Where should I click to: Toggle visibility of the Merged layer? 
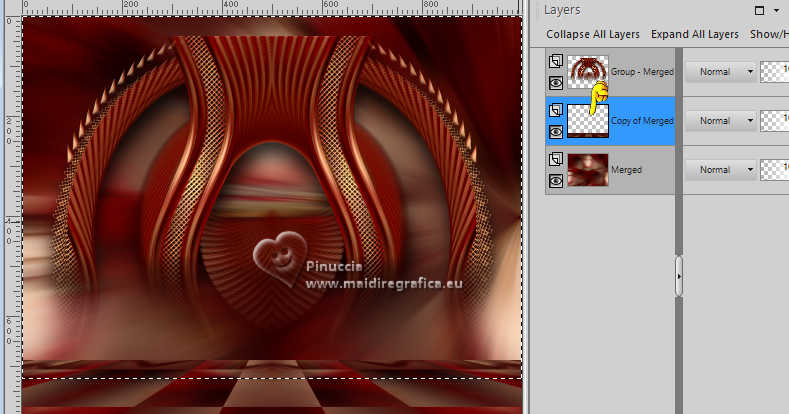click(556, 181)
